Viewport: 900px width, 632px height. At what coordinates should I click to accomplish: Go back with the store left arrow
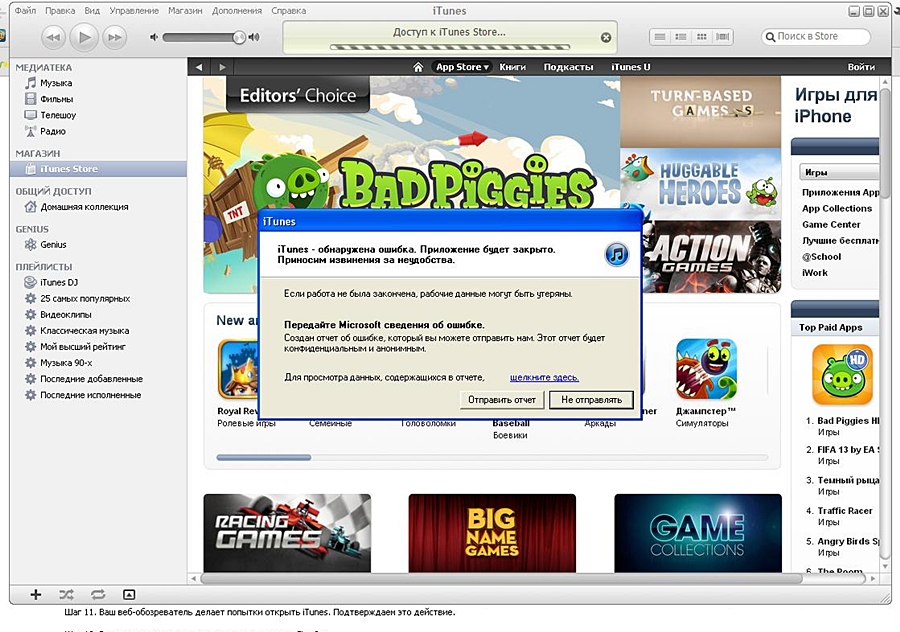(199, 67)
